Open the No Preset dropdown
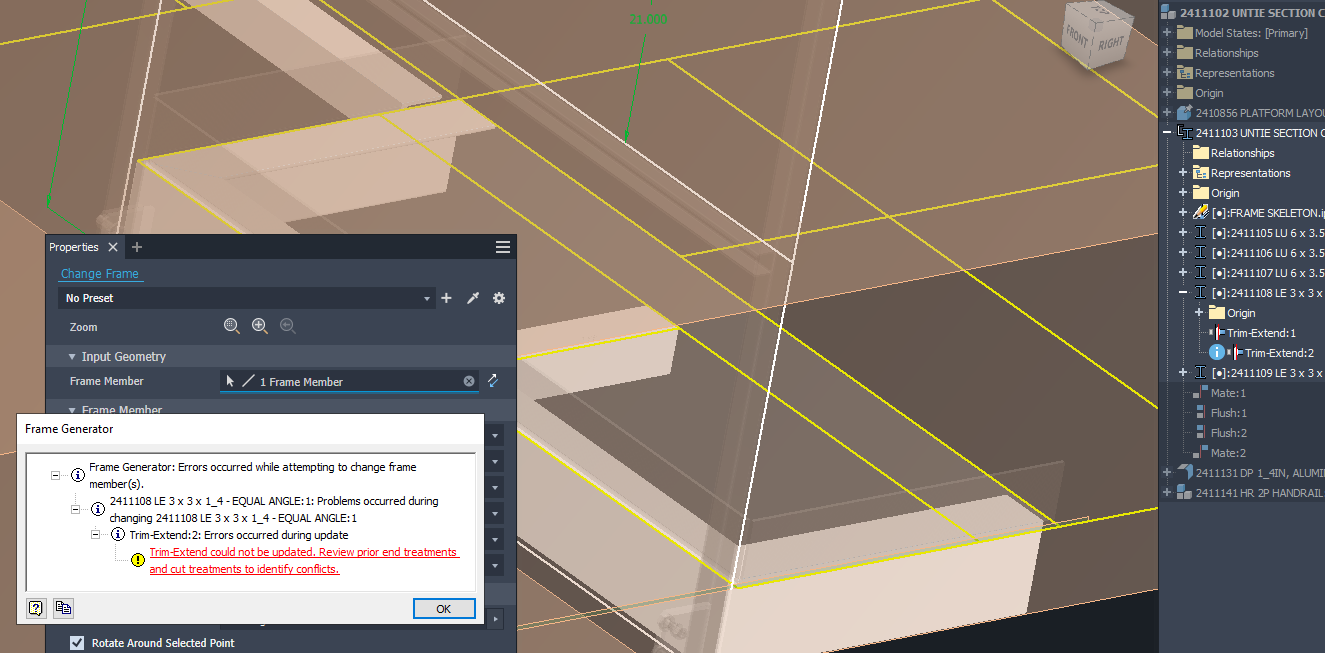Image resolution: width=1325 pixels, height=653 pixels. coord(426,298)
